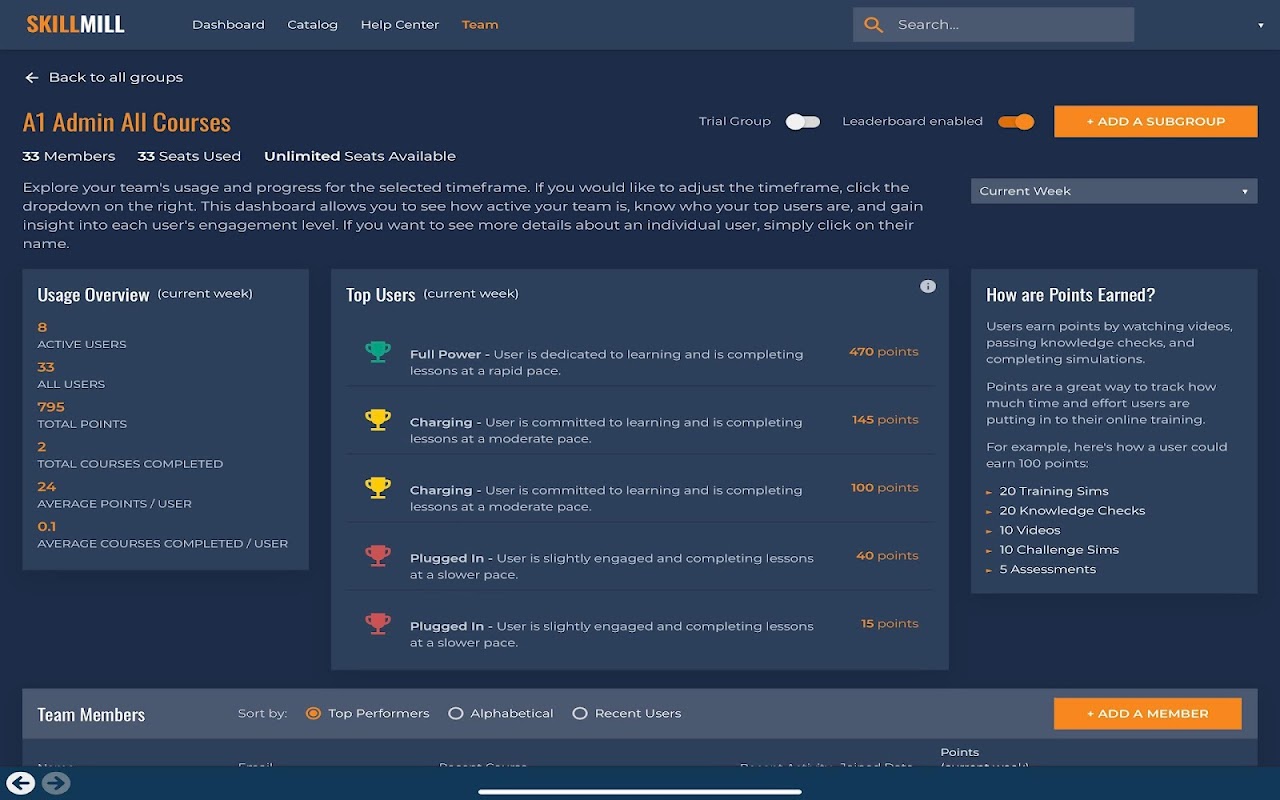Click Unlimited Seats Available text

360,156
